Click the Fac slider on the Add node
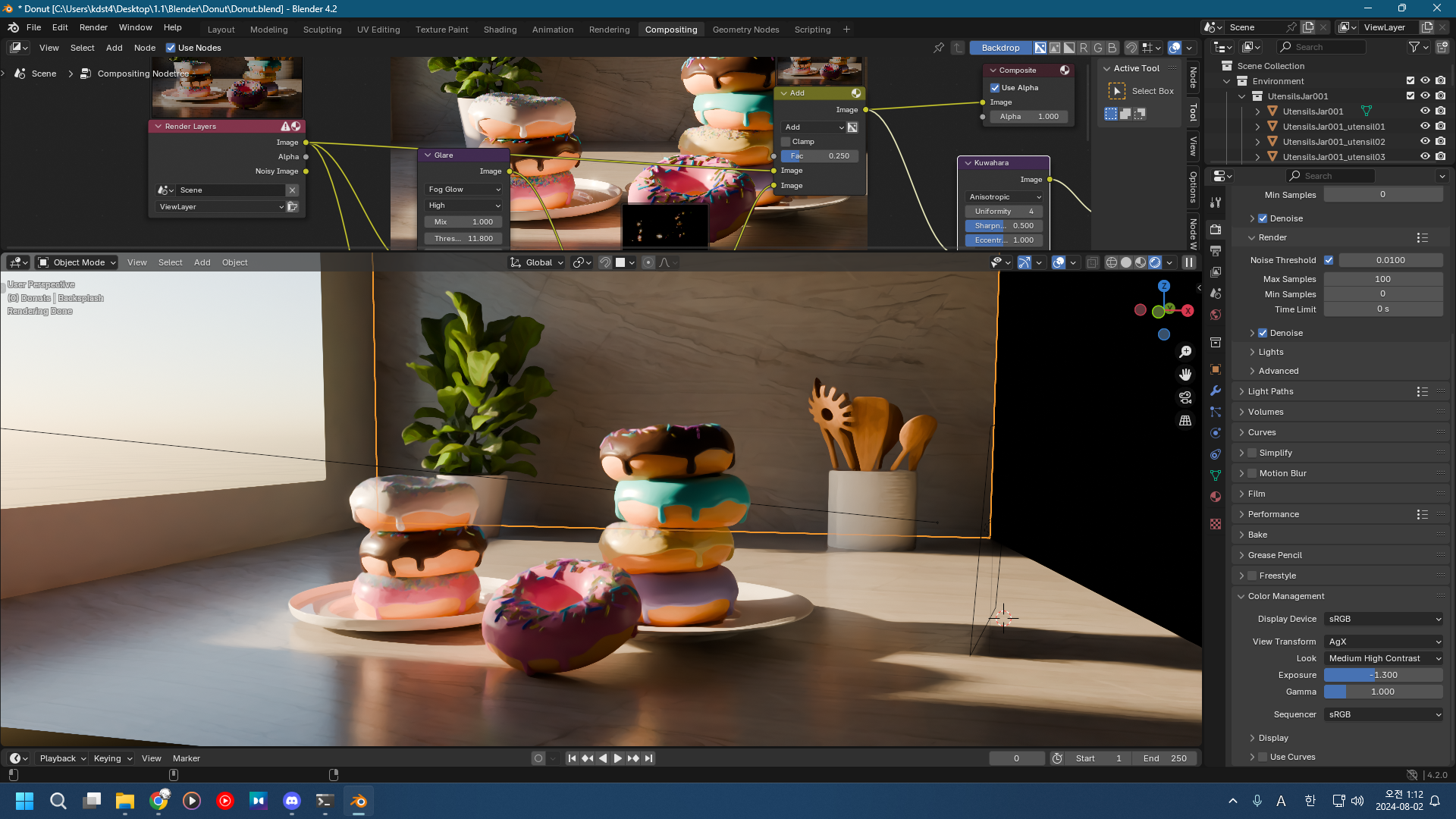The height and width of the screenshot is (819, 1456). 820,156
